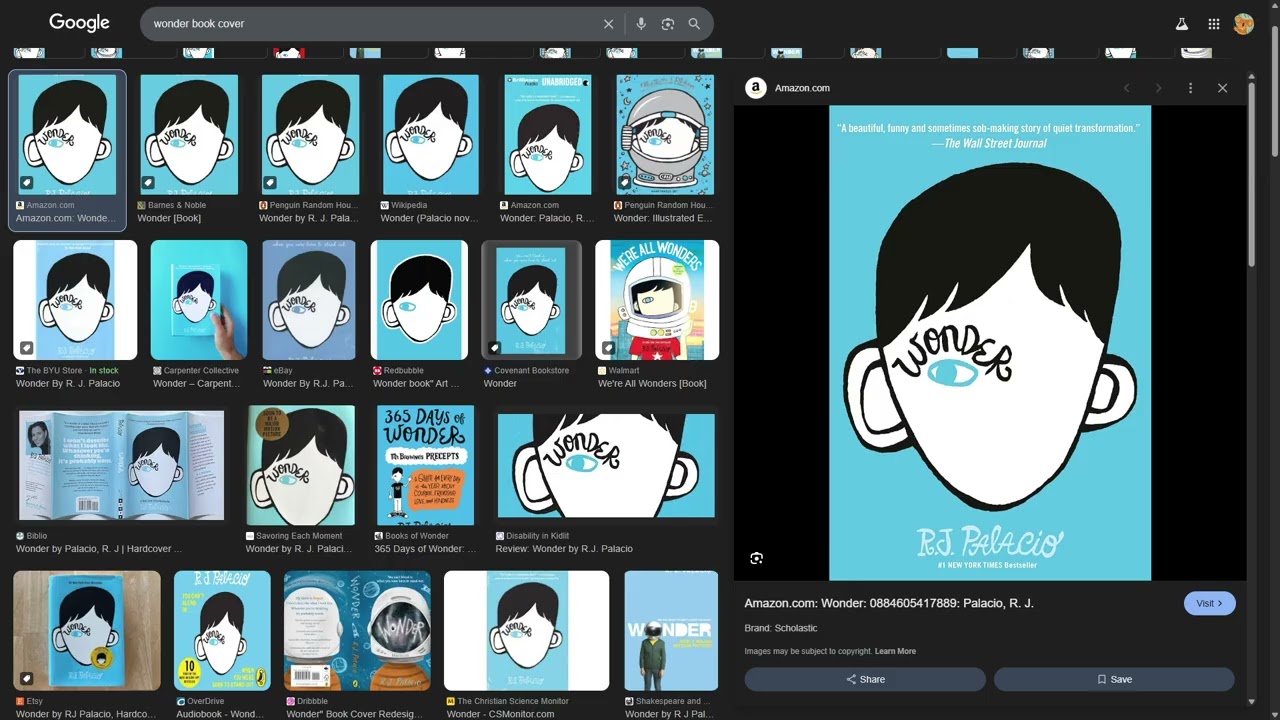1280x720 pixels.
Task: Open the Dribbble book cover redesign thumbnail
Action: point(357,631)
